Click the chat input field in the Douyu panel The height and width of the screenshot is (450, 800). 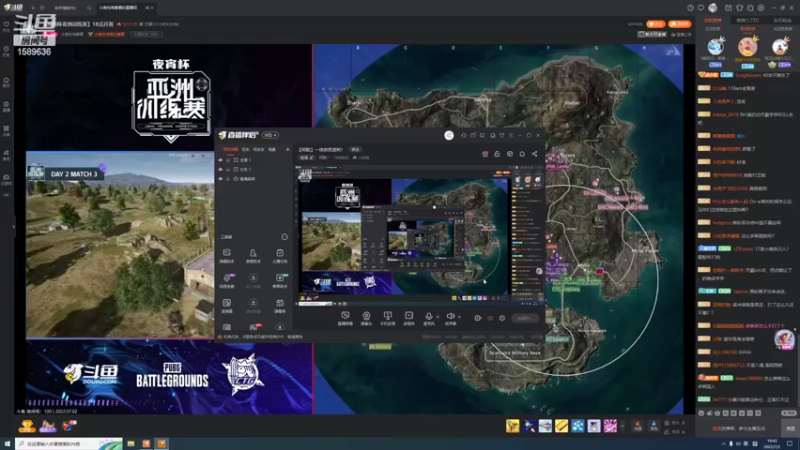coord(738,428)
